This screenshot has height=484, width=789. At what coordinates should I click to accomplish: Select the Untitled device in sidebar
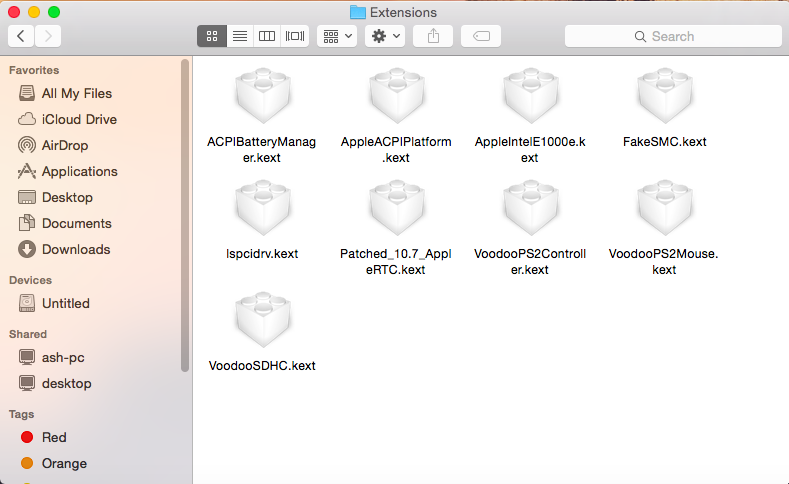click(x=65, y=303)
